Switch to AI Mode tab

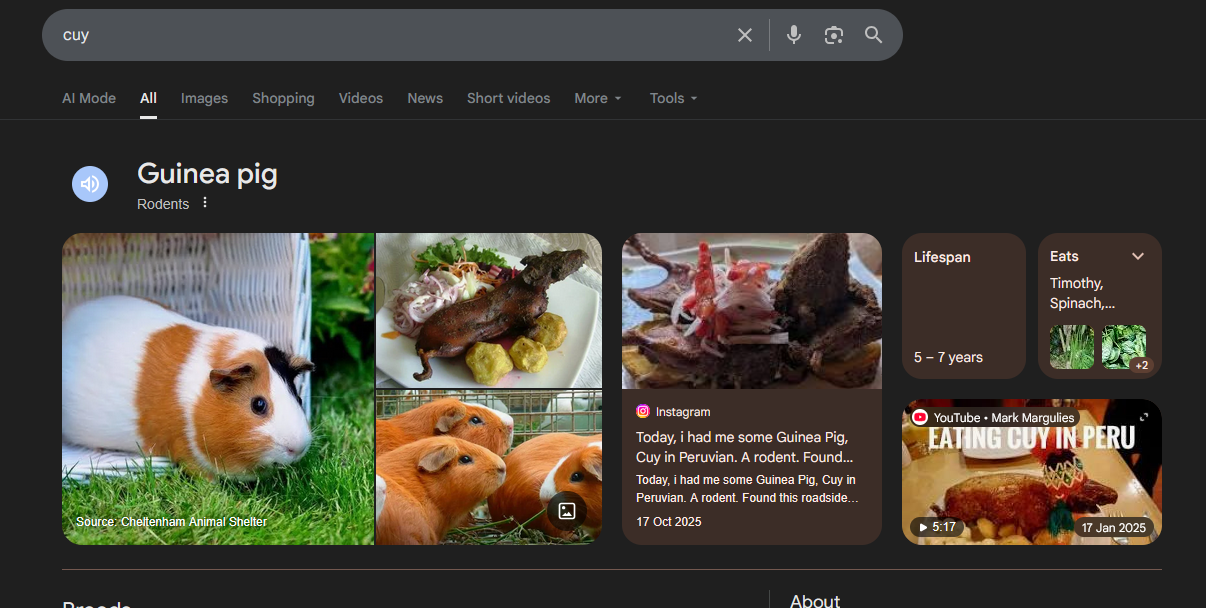[89, 98]
